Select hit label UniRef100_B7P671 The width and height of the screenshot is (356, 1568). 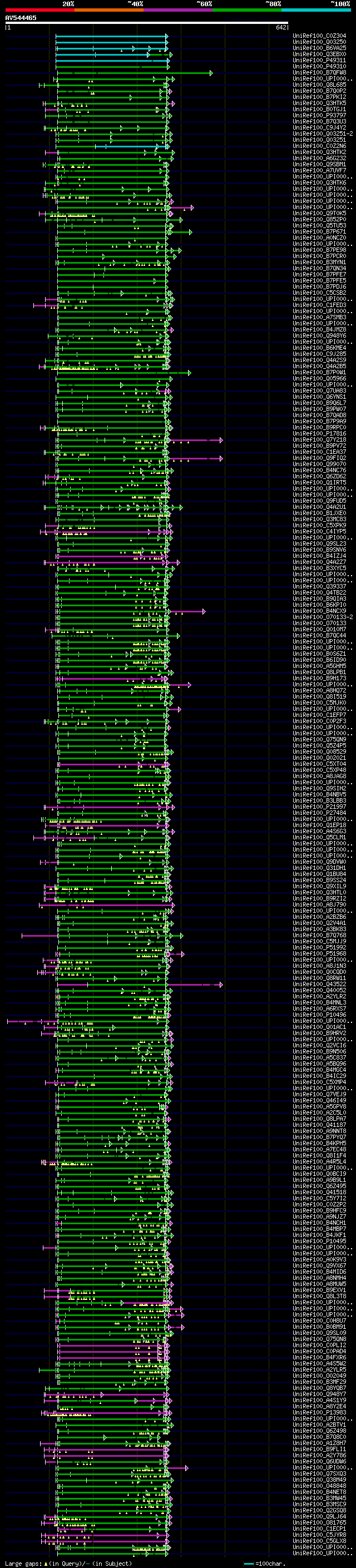pyautogui.click(x=319, y=232)
